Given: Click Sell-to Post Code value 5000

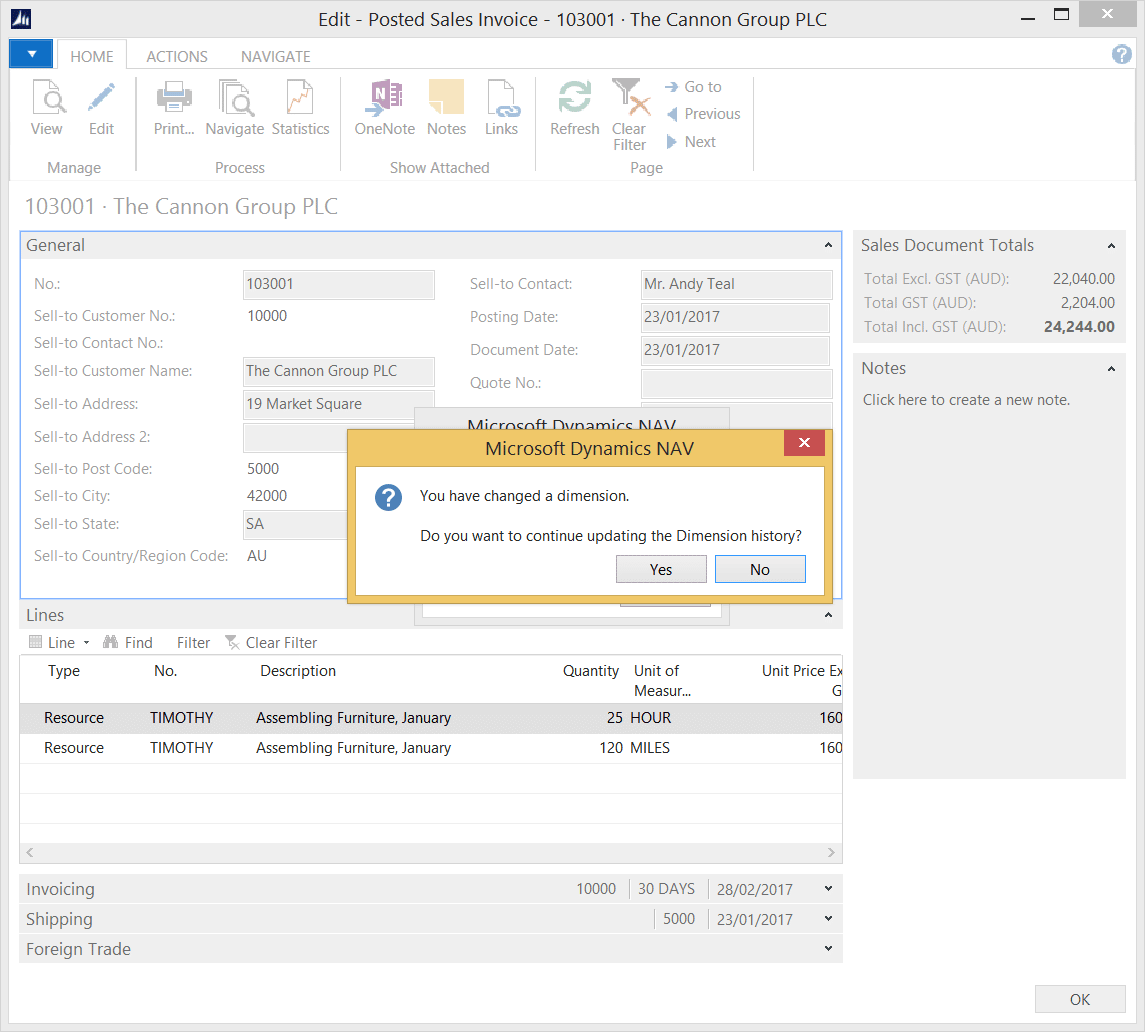Looking at the screenshot, I should pos(263,469).
